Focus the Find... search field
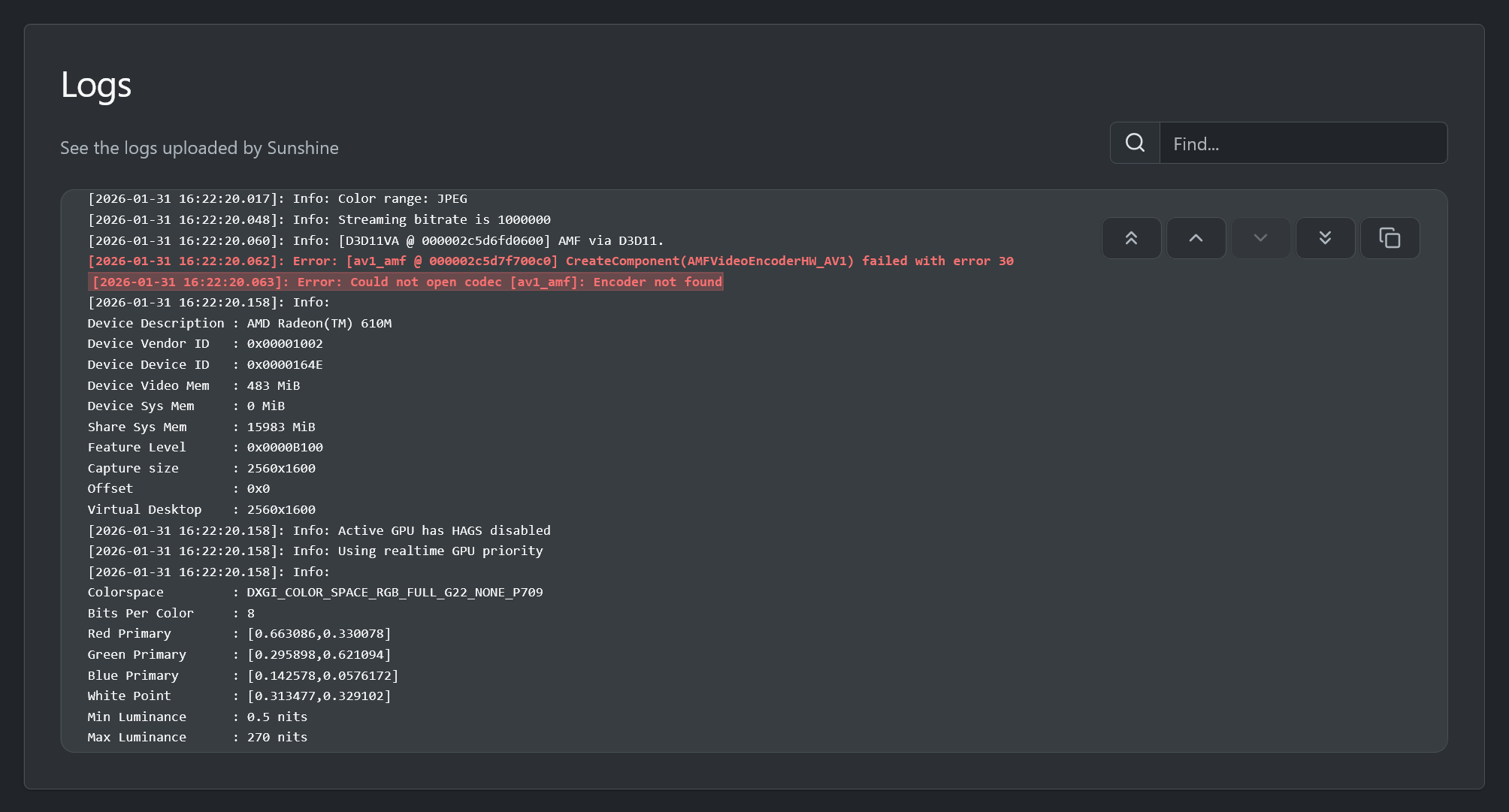The height and width of the screenshot is (812, 1509). pos(1302,143)
